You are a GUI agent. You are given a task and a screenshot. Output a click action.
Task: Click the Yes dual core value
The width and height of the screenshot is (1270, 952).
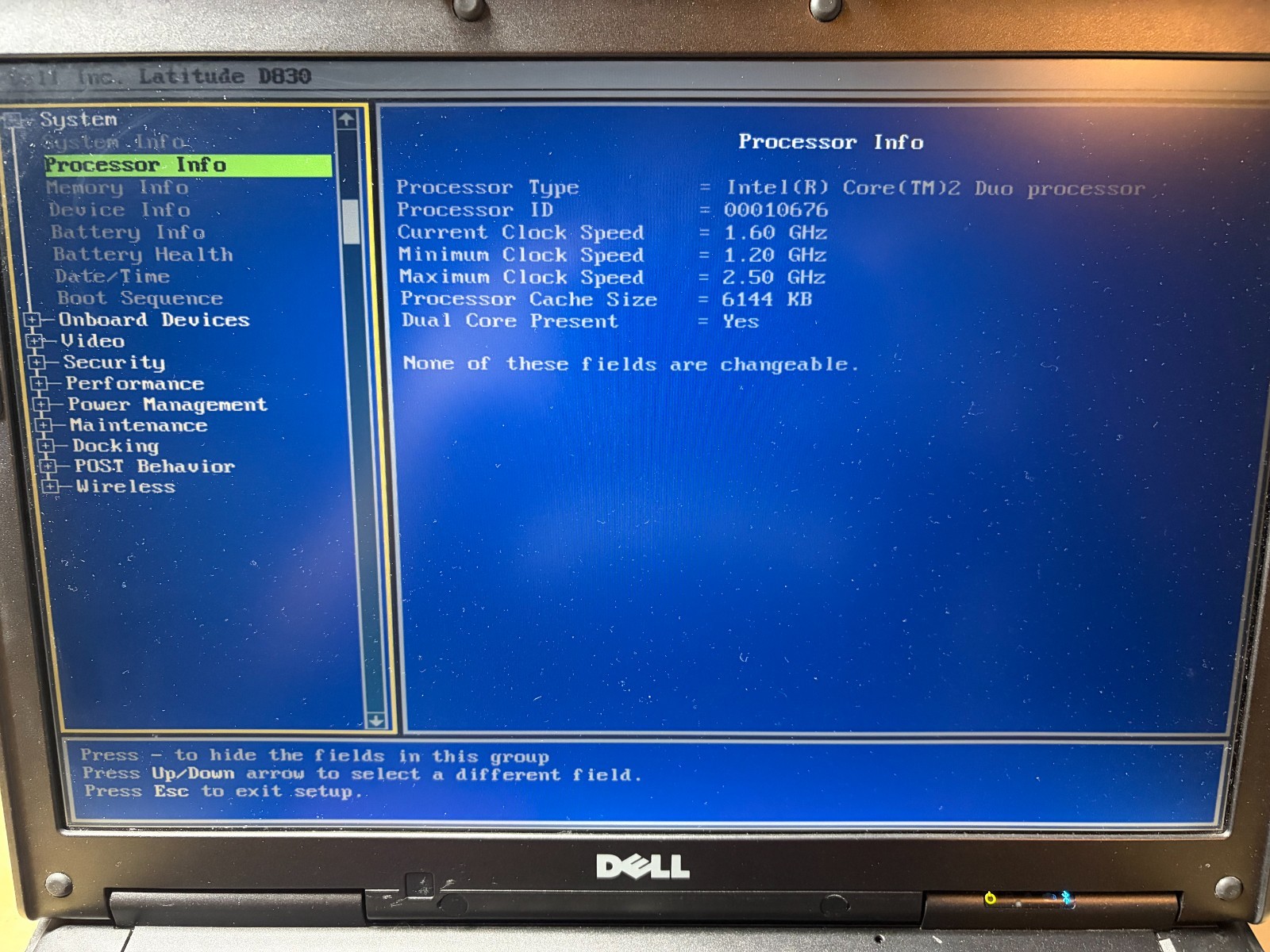coord(741,321)
